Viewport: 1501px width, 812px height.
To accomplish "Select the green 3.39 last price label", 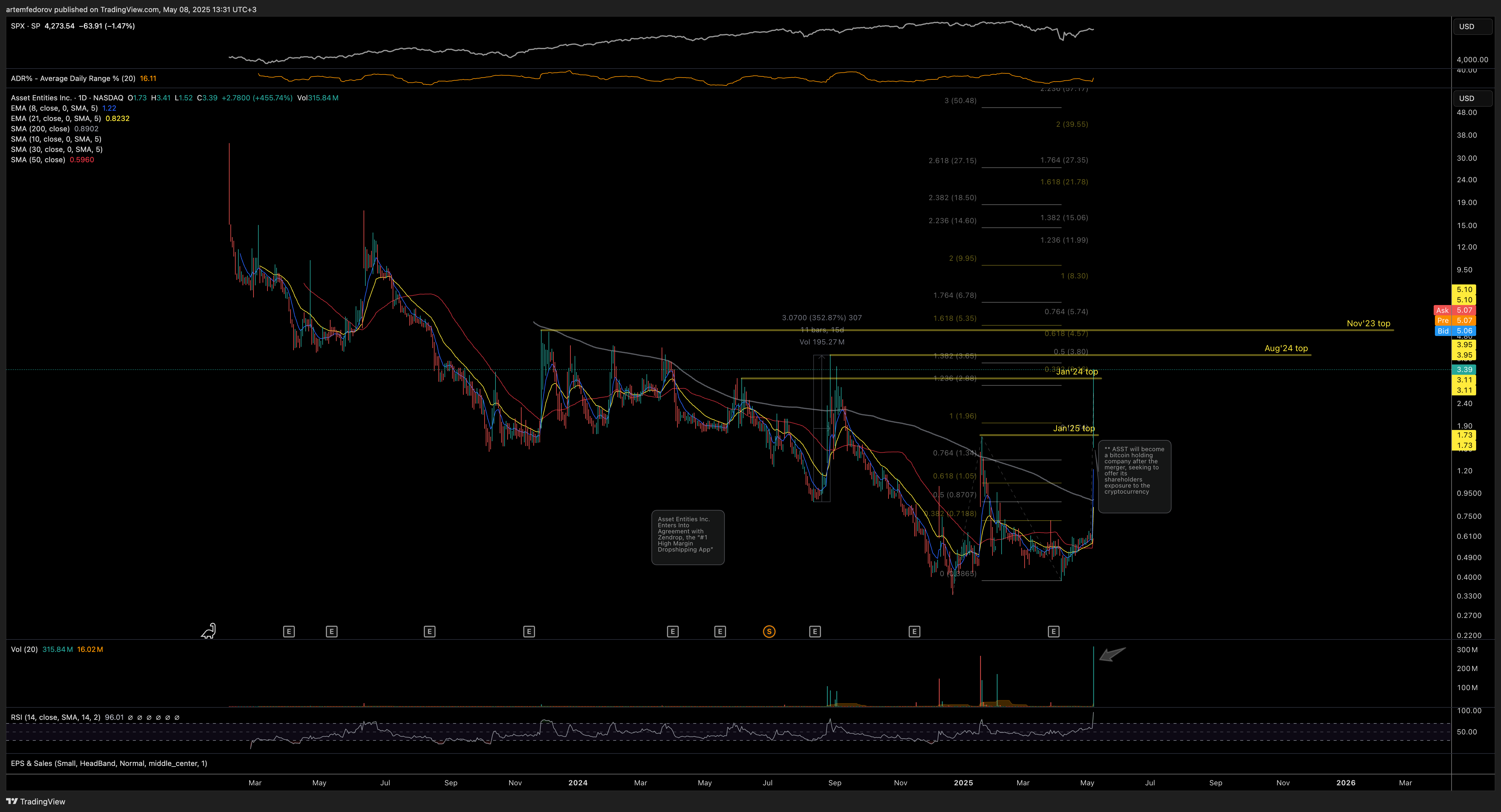I will point(1463,369).
